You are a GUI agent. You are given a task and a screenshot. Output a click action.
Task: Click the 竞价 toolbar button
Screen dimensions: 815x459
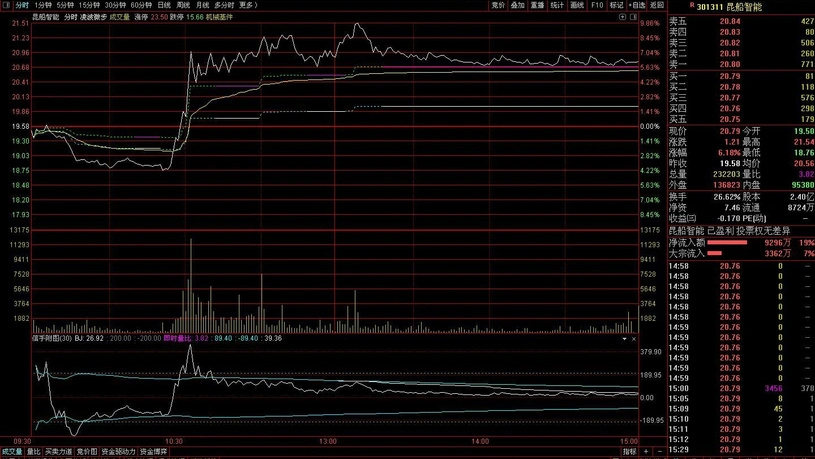click(498, 5)
